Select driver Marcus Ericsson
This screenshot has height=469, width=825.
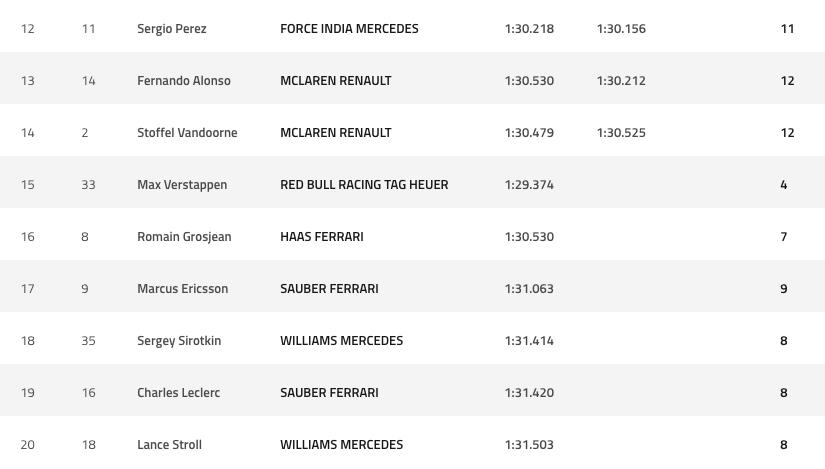[182, 289]
